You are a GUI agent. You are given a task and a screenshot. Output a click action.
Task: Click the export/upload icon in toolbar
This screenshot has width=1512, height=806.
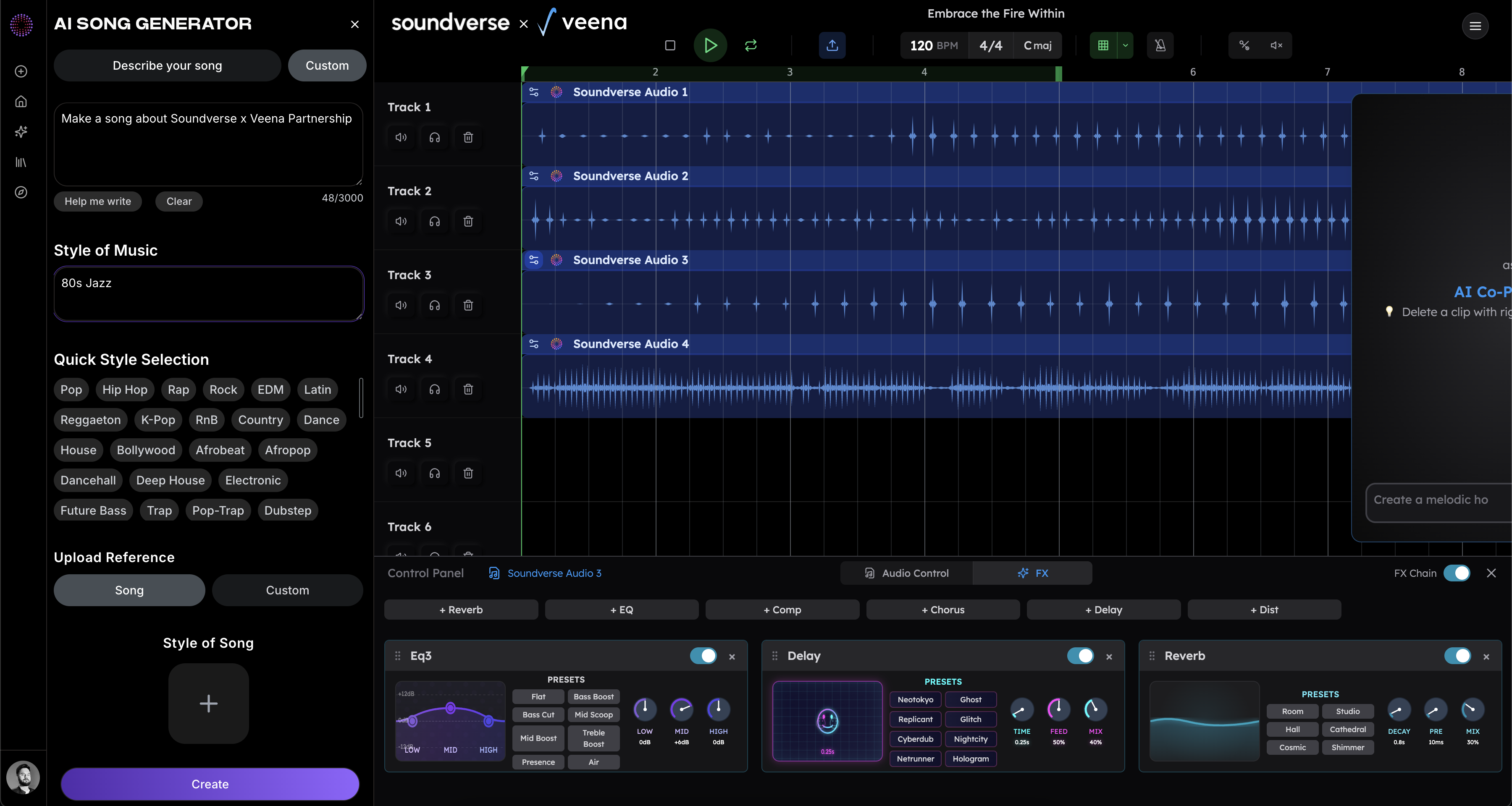832,45
